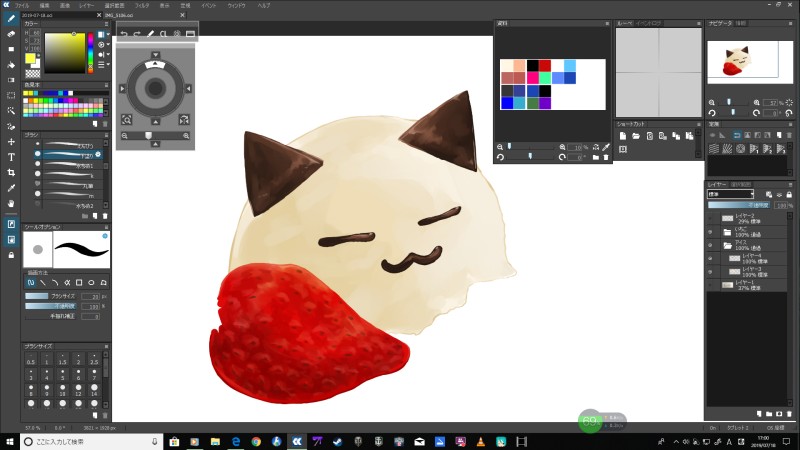
Task: Choose the 1.5 brush size preset
Action: pyautogui.click(x=62, y=361)
